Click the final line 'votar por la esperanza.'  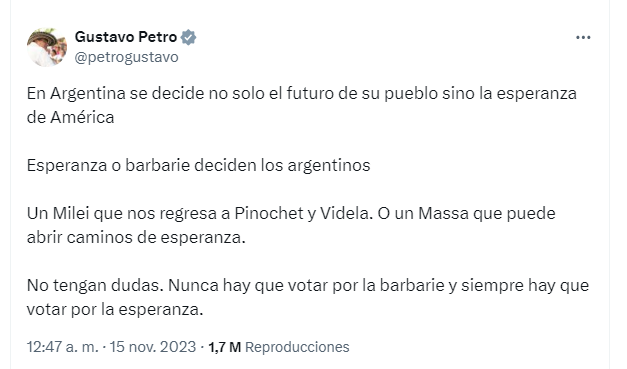coord(115,310)
